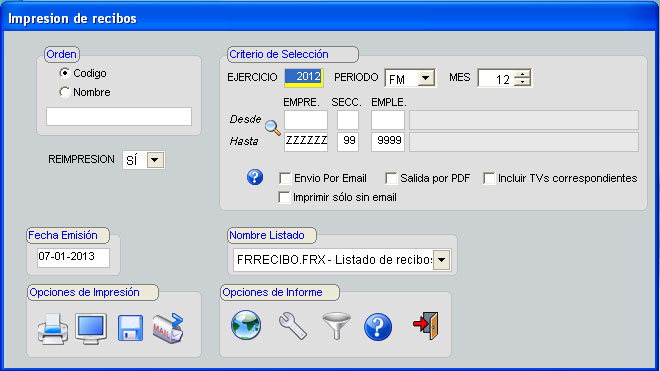This screenshot has height=371, width=660.
Task: Increase MES with the up stepper arrow
Action: coord(522,74)
